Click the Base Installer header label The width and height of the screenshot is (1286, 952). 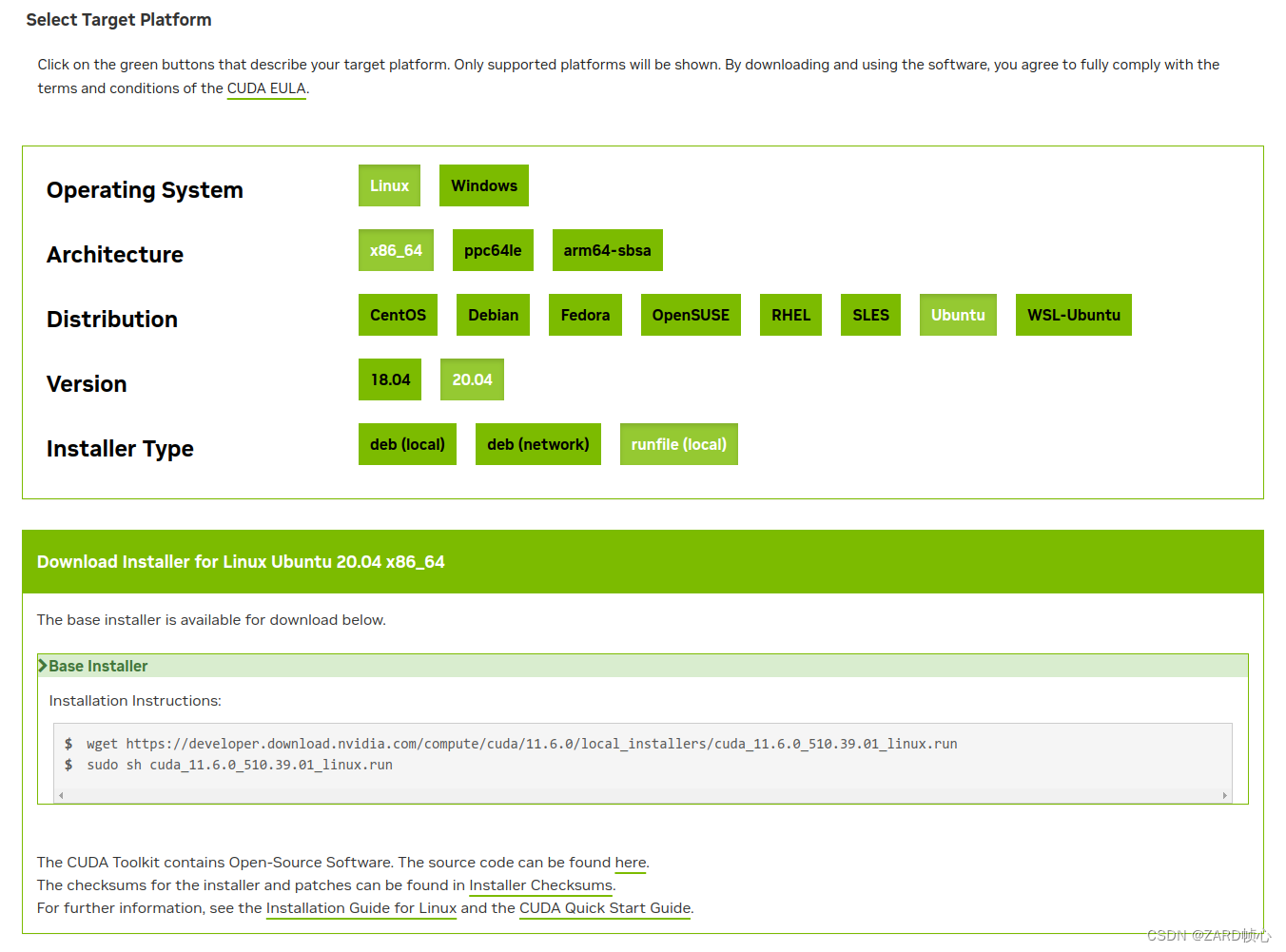(98, 666)
